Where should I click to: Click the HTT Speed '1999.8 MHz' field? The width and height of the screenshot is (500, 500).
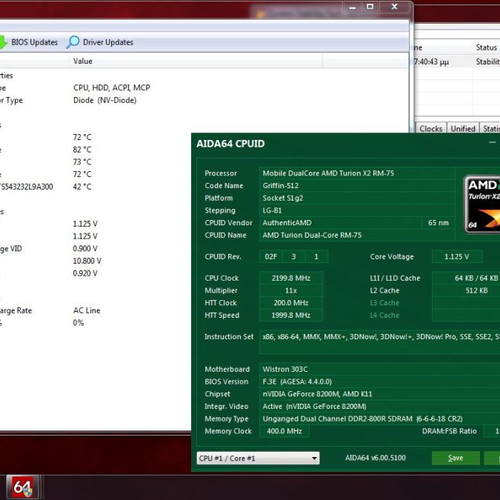[291, 315]
